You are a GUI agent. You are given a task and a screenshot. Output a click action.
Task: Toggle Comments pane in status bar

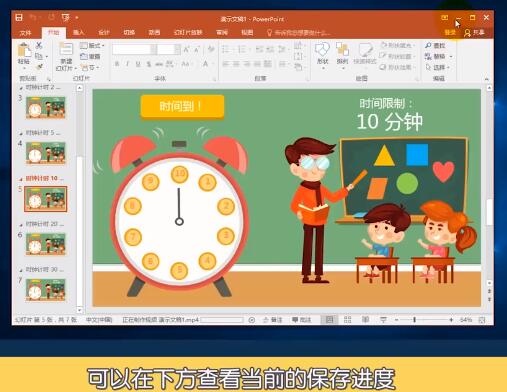click(302, 320)
